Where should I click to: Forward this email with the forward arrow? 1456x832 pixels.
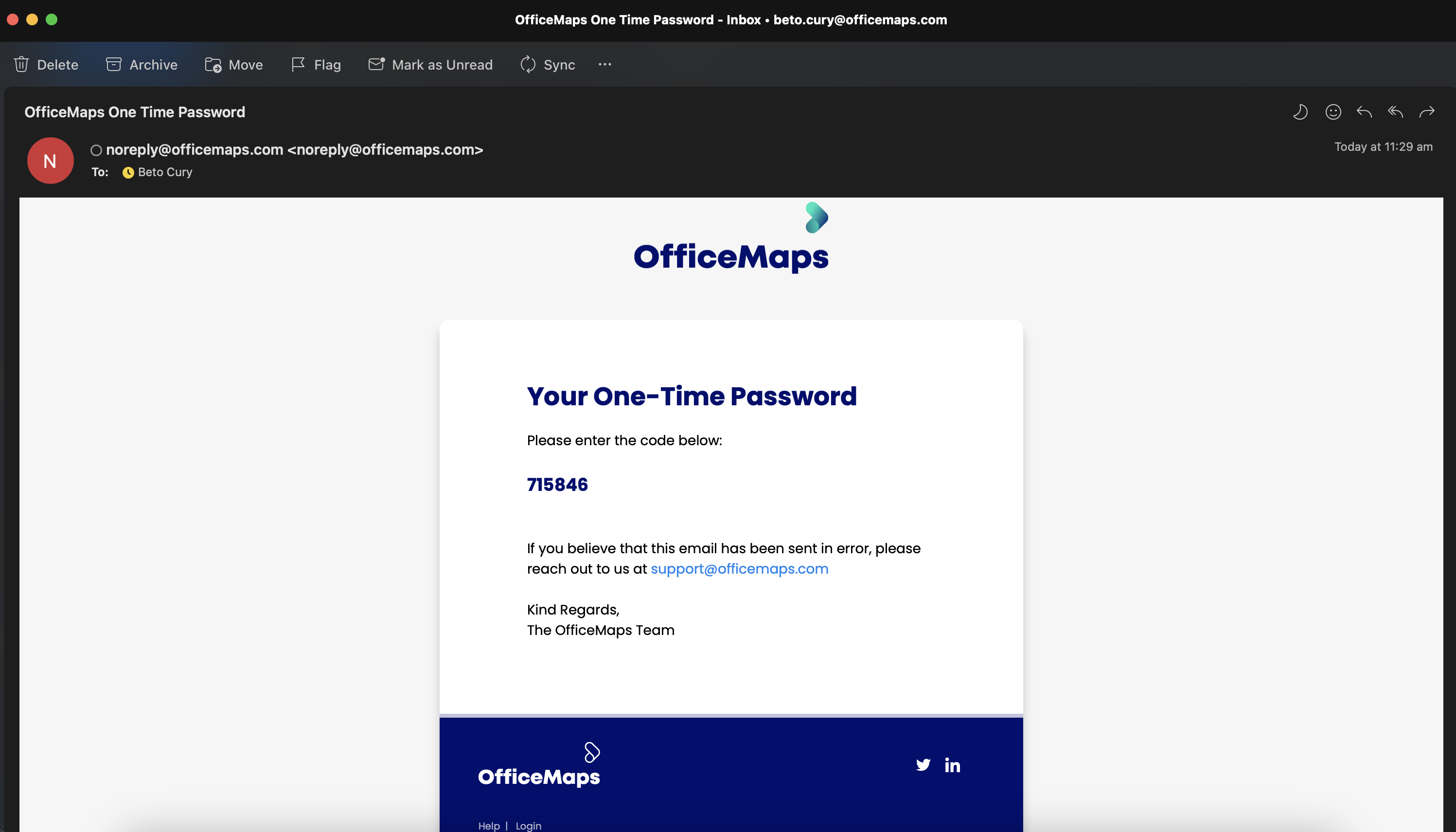pyautogui.click(x=1427, y=112)
